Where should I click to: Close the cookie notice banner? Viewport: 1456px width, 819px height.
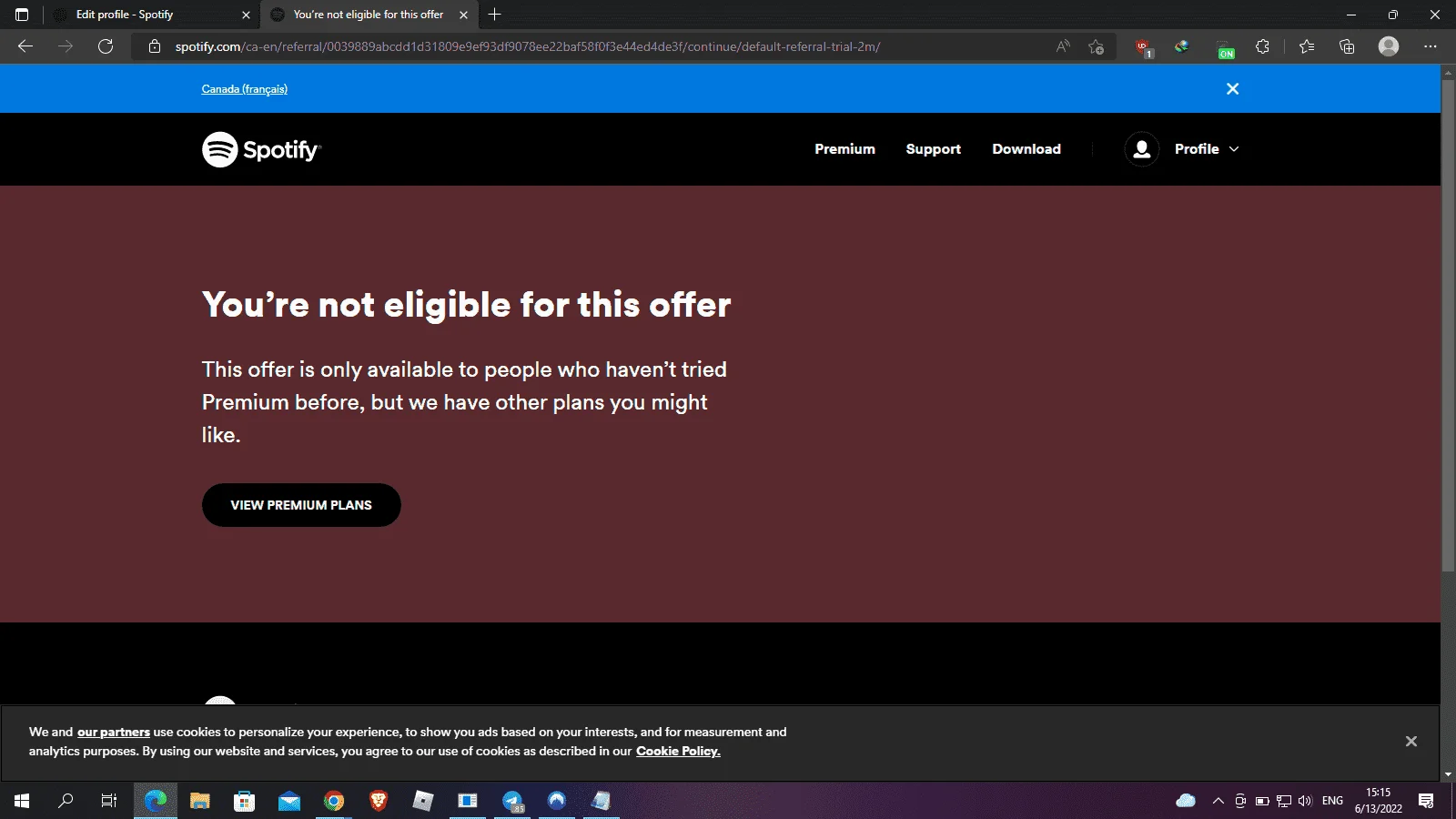1411,742
